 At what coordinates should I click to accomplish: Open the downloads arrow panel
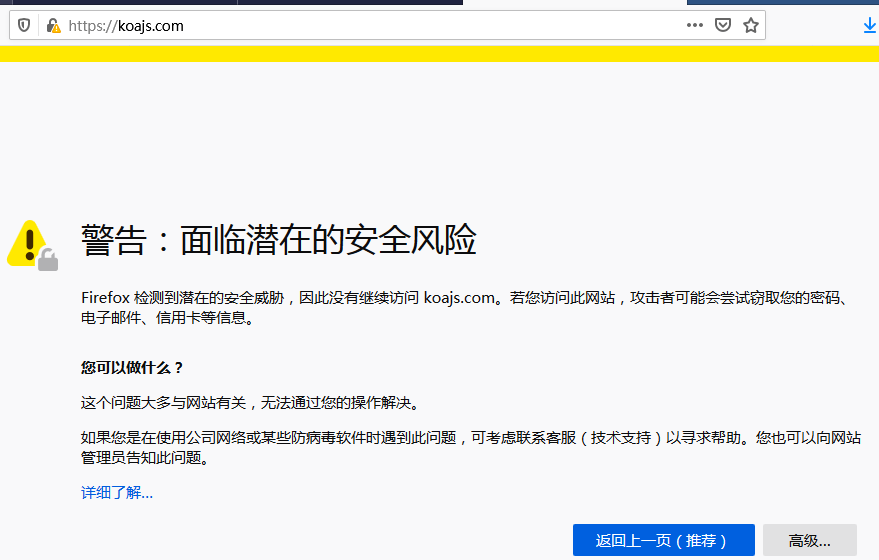pyautogui.click(x=869, y=25)
